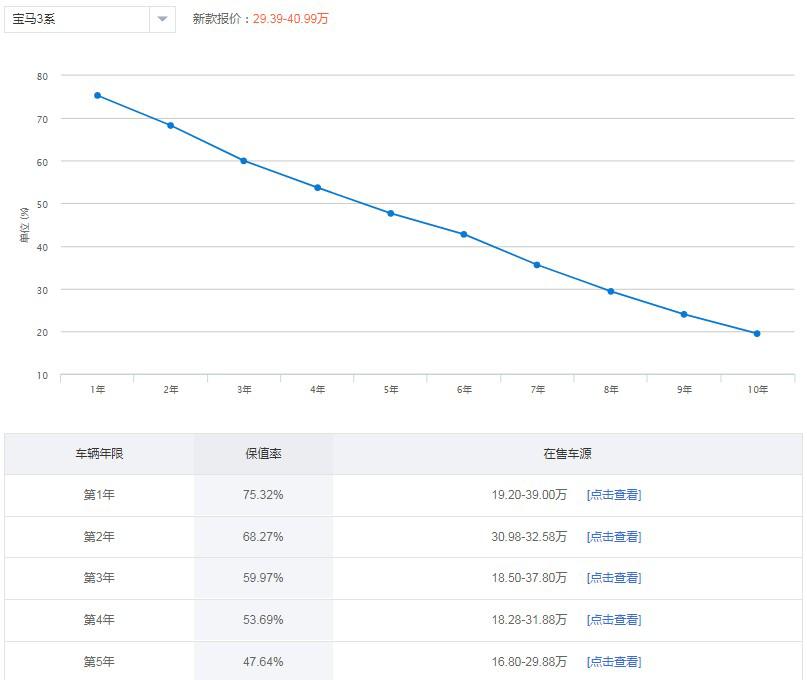This screenshot has width=807, height=680.
Task: Click the 第1年 row label
Action: tap(99, 495)
